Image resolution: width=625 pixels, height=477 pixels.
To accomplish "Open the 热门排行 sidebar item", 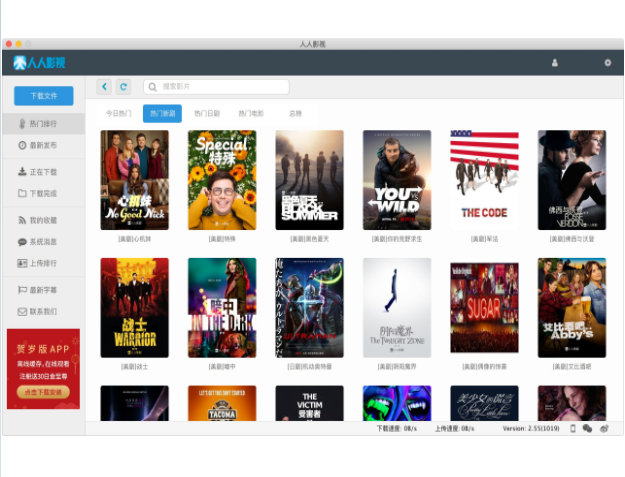I will tap(43, 124).
